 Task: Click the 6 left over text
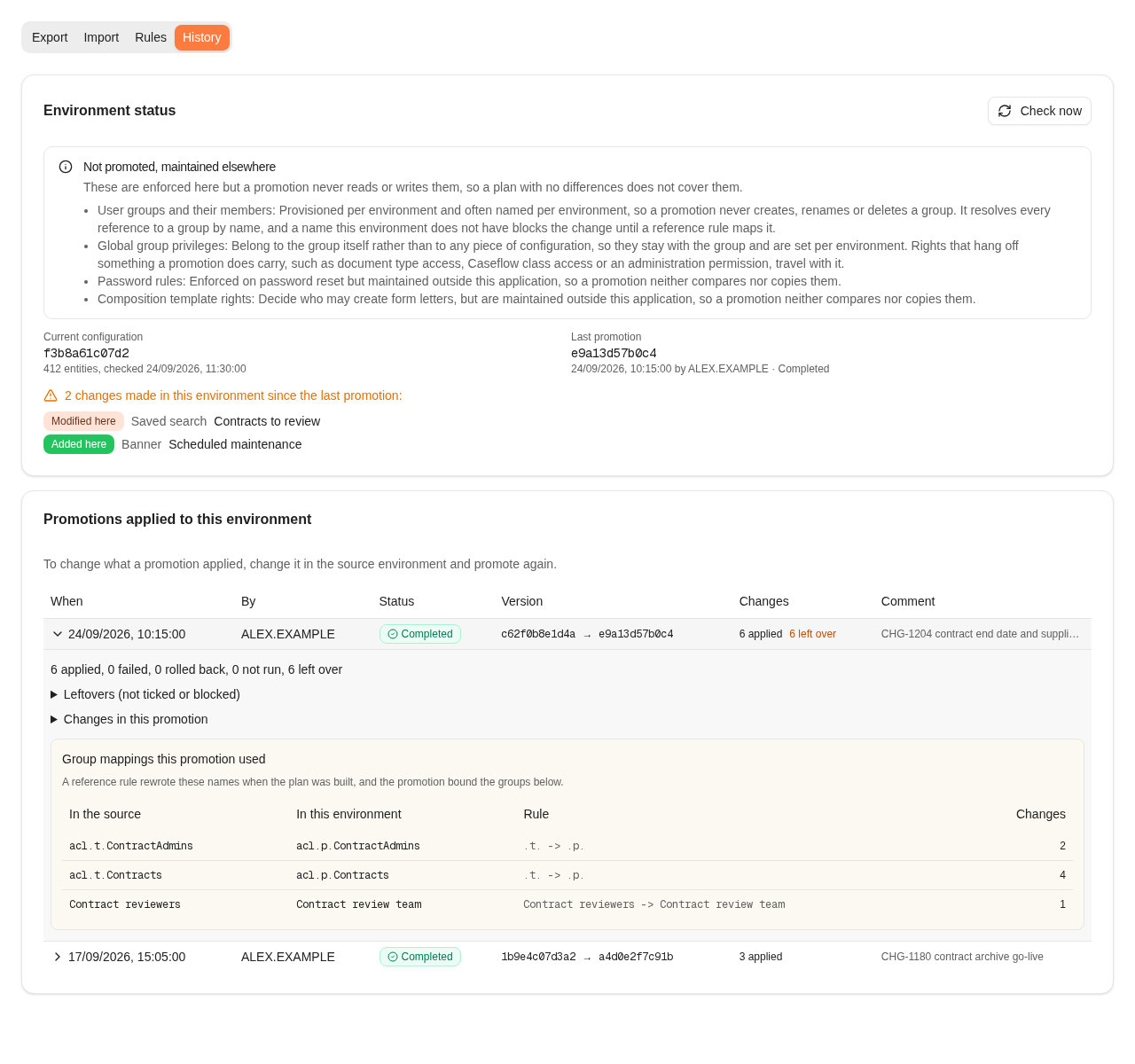812,634
